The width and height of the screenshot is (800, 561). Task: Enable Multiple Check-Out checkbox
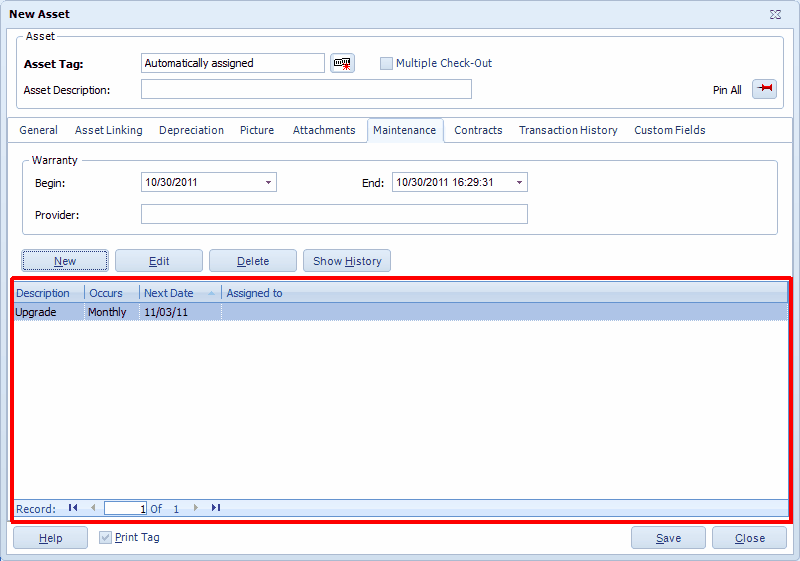[x=386, y=63]
